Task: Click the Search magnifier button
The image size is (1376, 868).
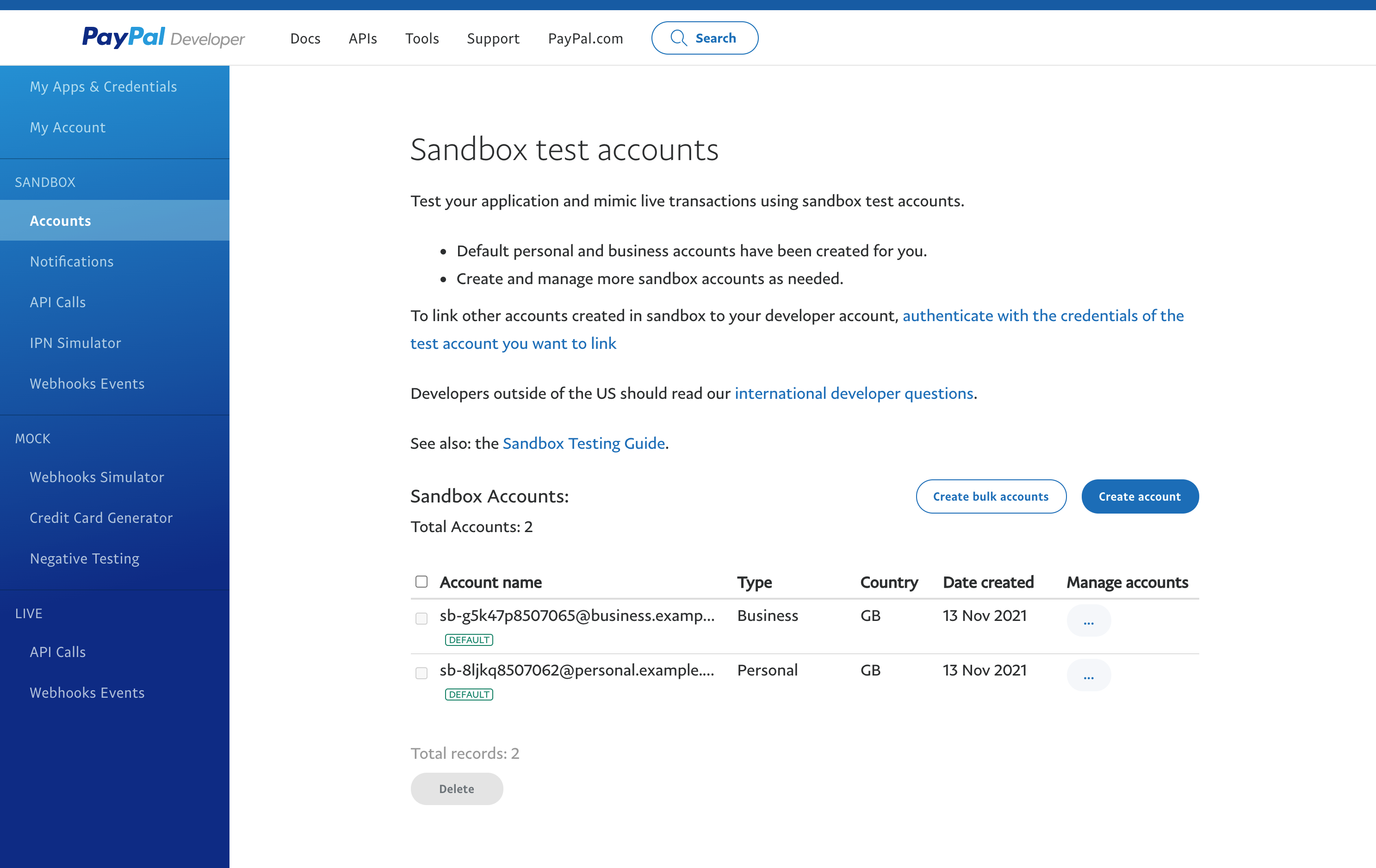Action: 704,38
